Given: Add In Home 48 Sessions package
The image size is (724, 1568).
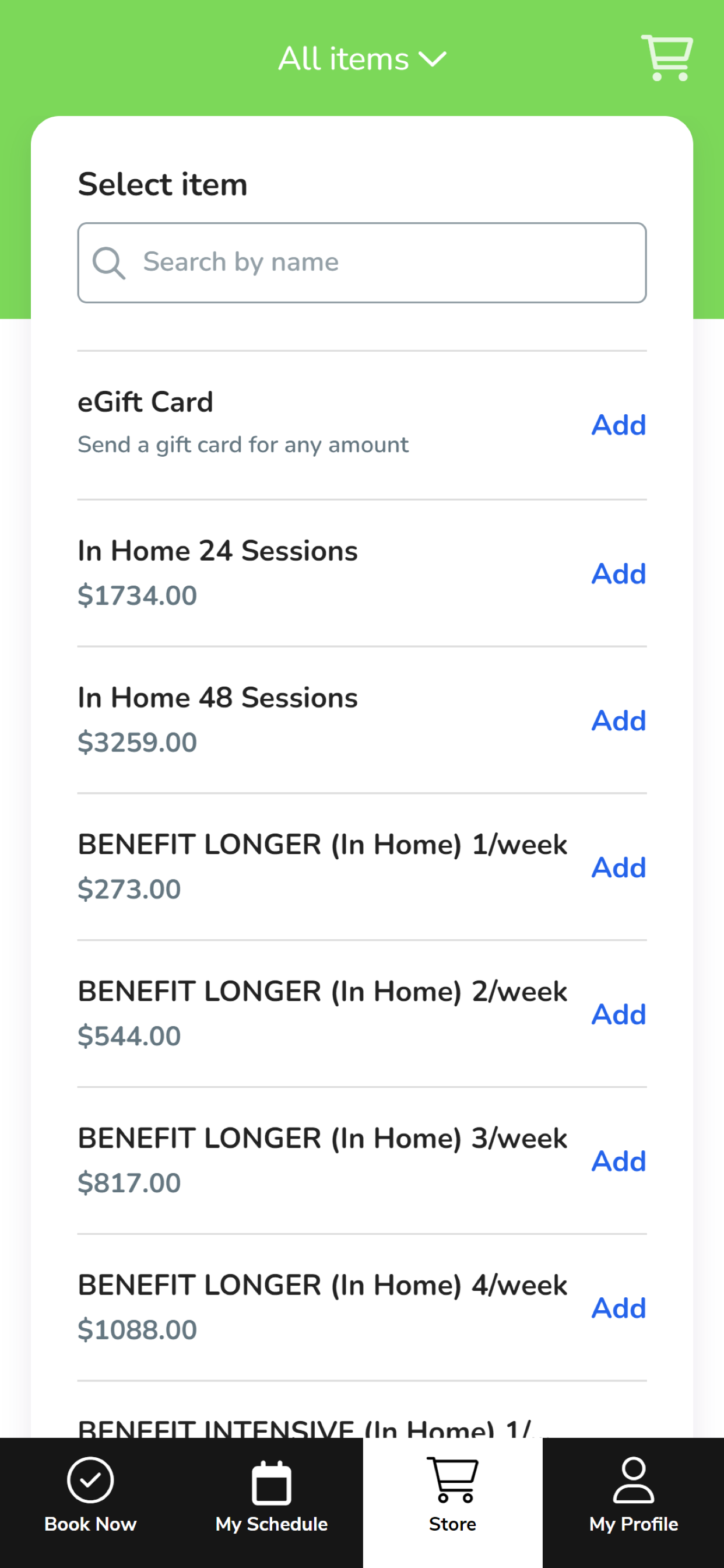Looking at the screenshot, I should (618, 720).
